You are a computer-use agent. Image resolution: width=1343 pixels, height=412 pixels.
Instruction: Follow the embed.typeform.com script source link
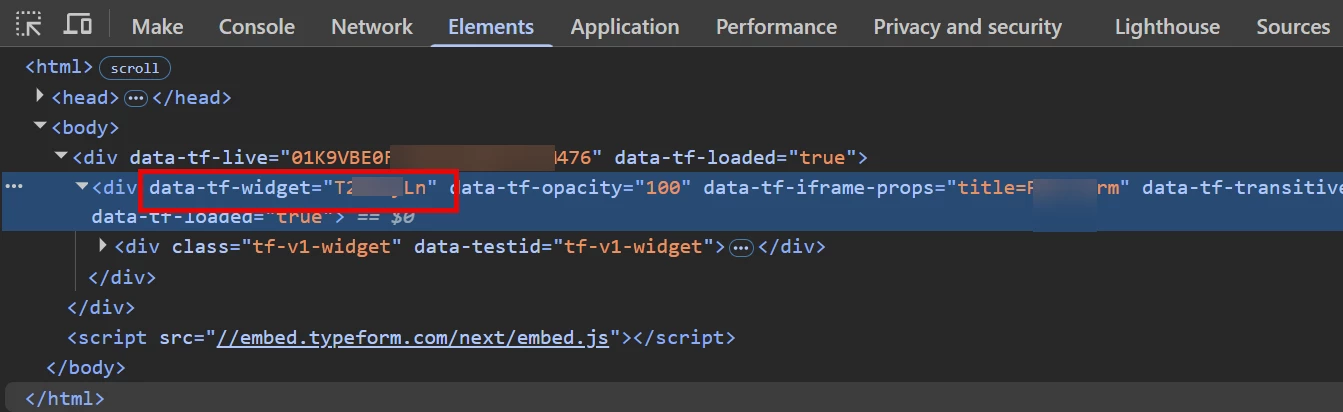click(412, 338)
